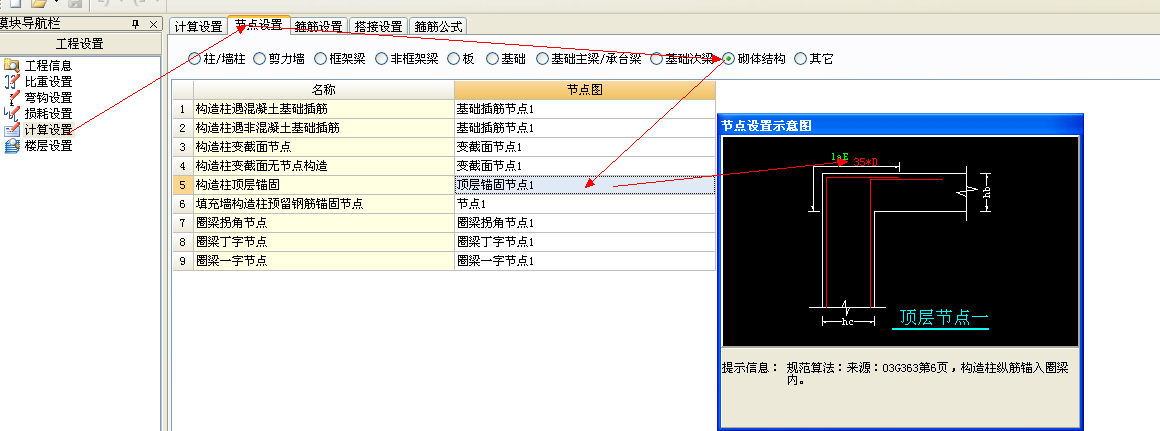
Task: Click 基础插筋节点1 cell in row 2
Action: coord(585,128)
